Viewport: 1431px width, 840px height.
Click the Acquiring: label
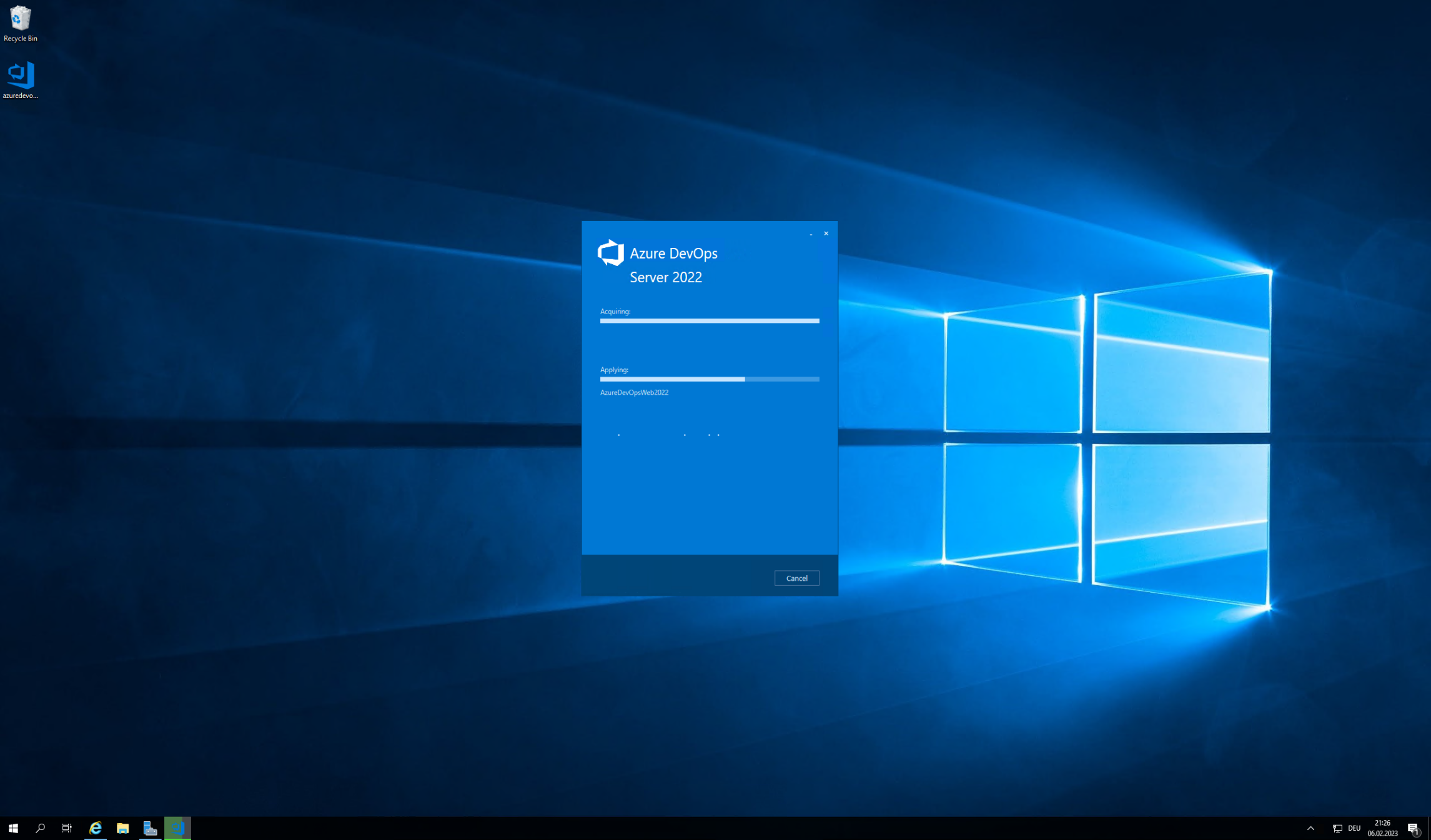pos(615,312)
